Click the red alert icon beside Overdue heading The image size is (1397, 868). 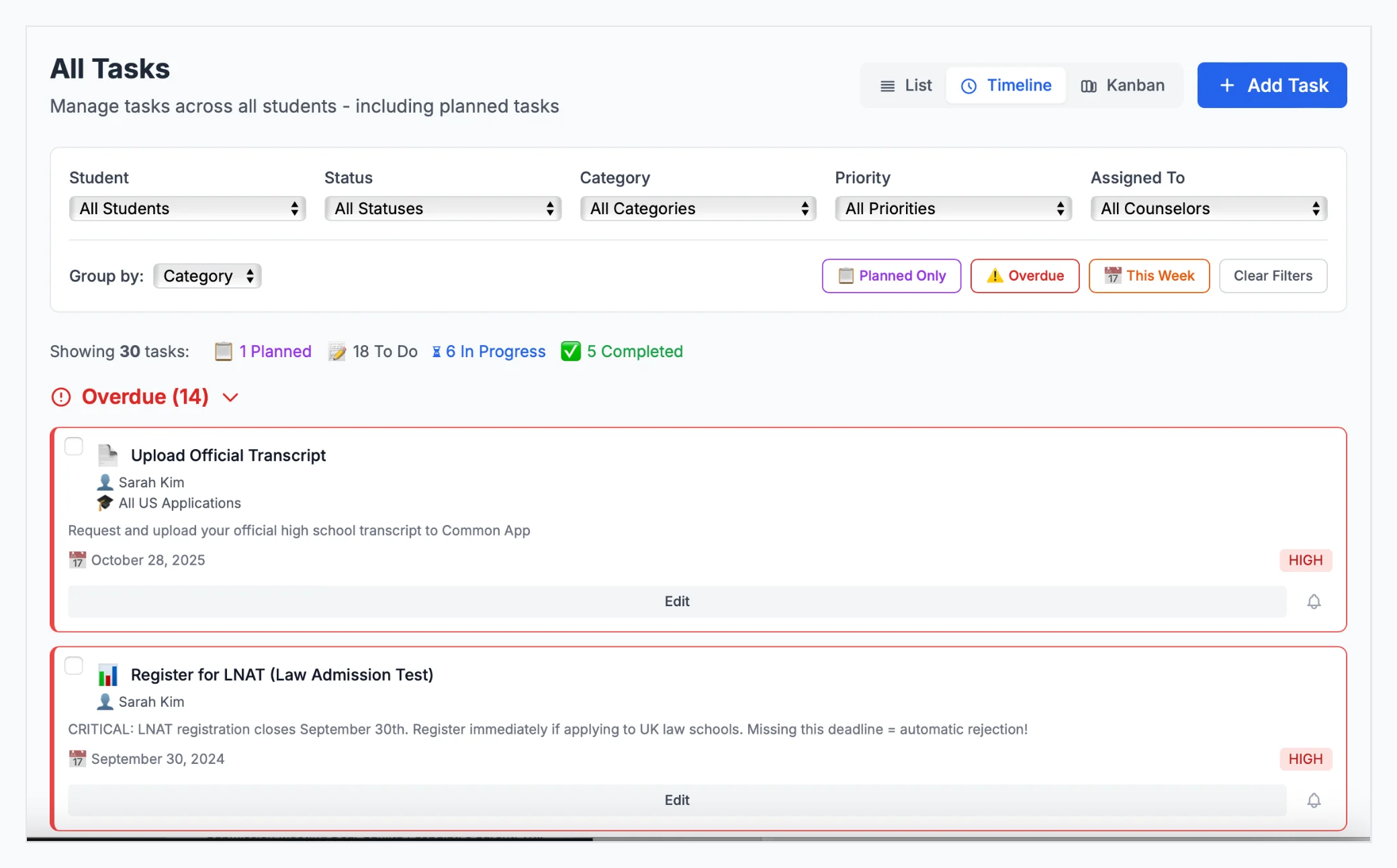coord(60,397)
